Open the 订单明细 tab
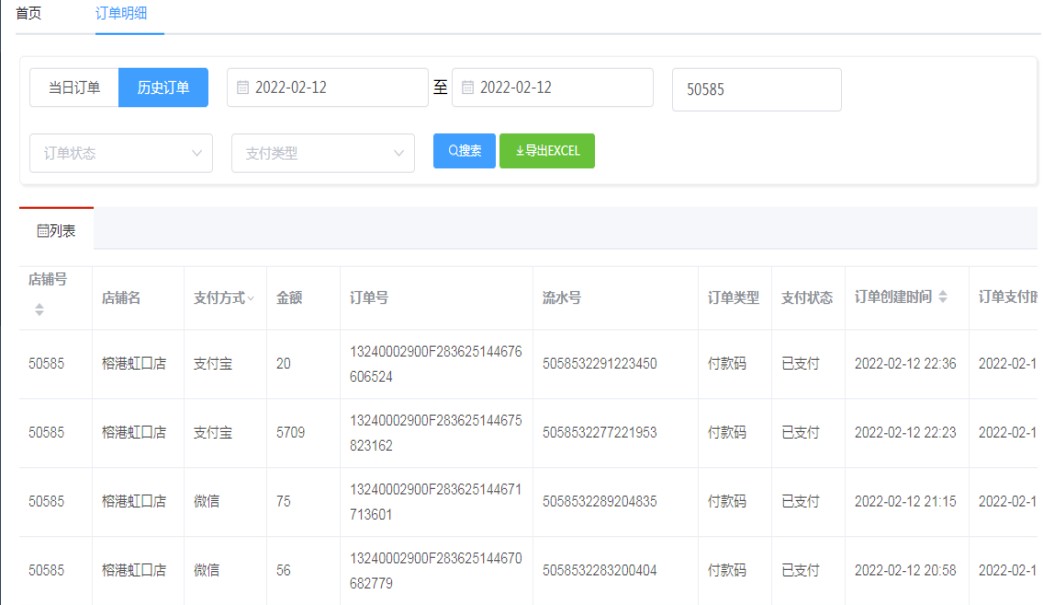 (129, 14)
